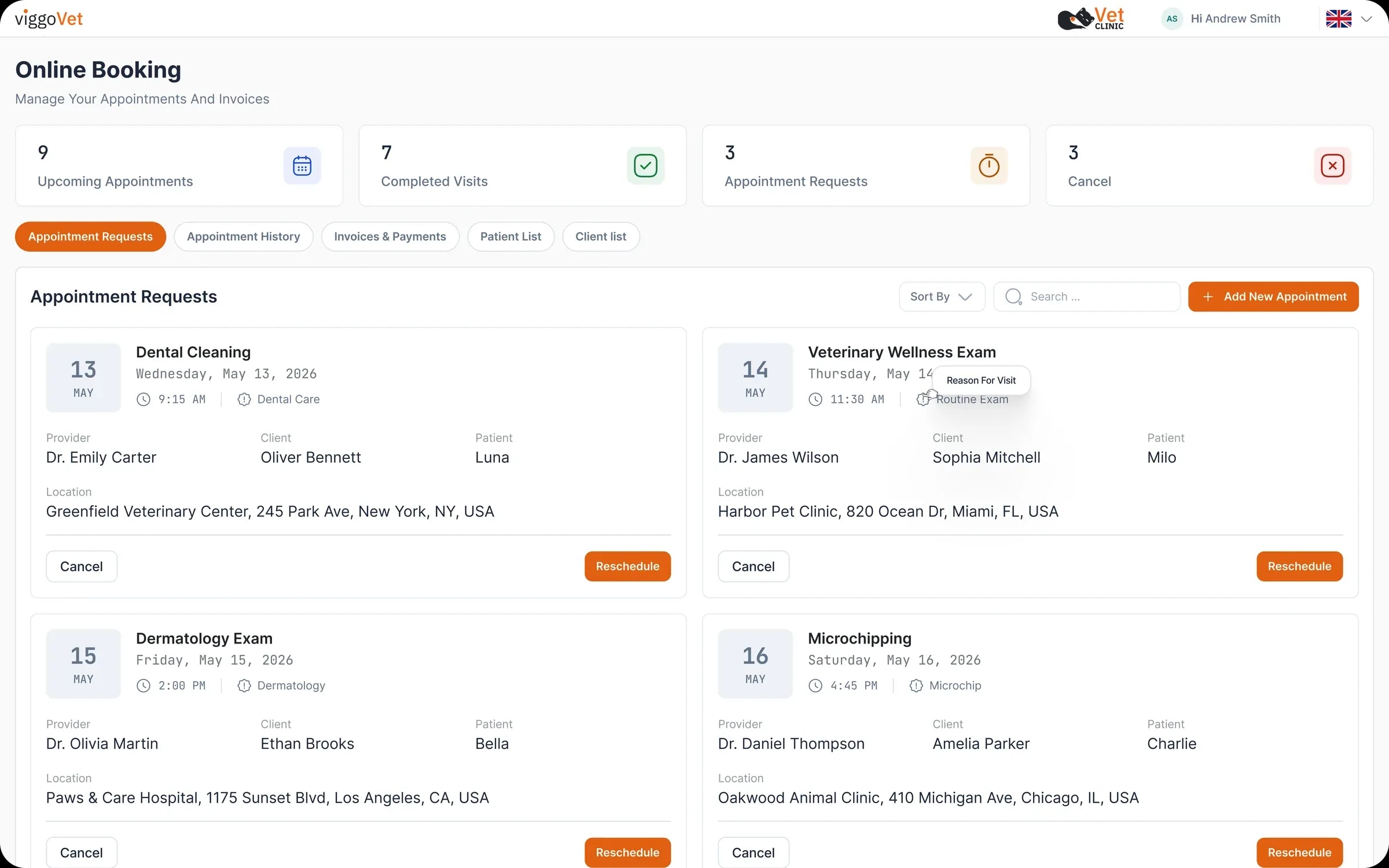Click the Completed Visits label

(434, 182)
